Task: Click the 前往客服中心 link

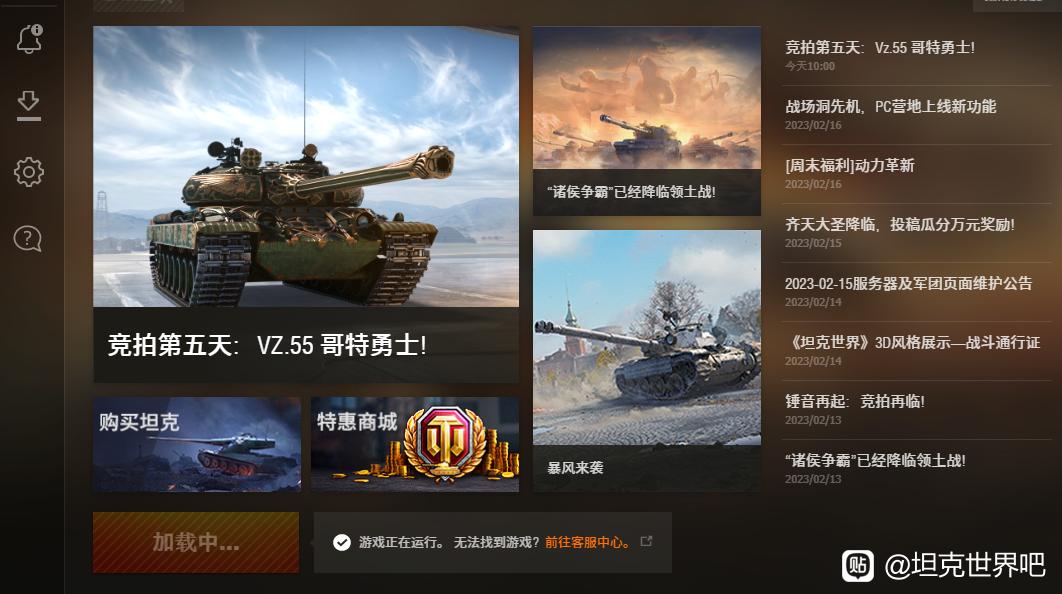Action: (x=589, y=543)
